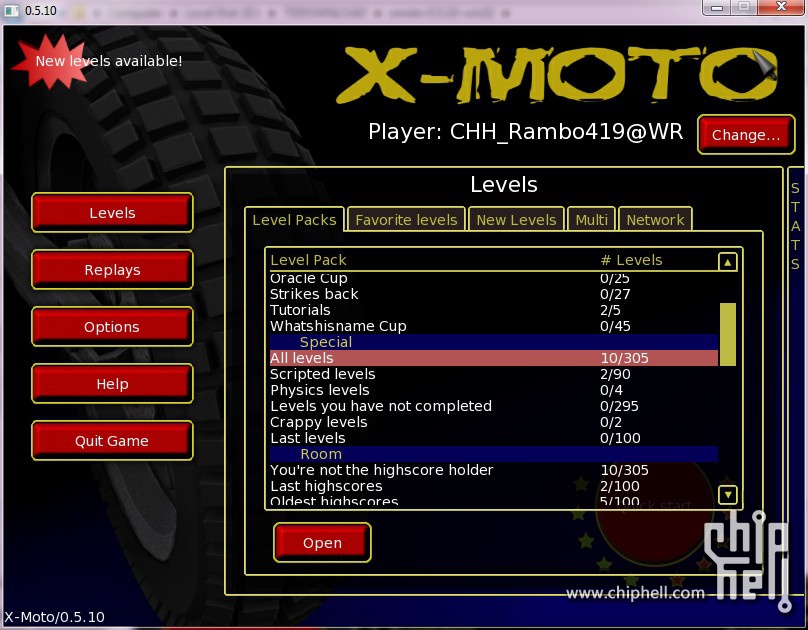Select the Last highscores pack
This screenshot has height=630, width=808.
[494, 486]
